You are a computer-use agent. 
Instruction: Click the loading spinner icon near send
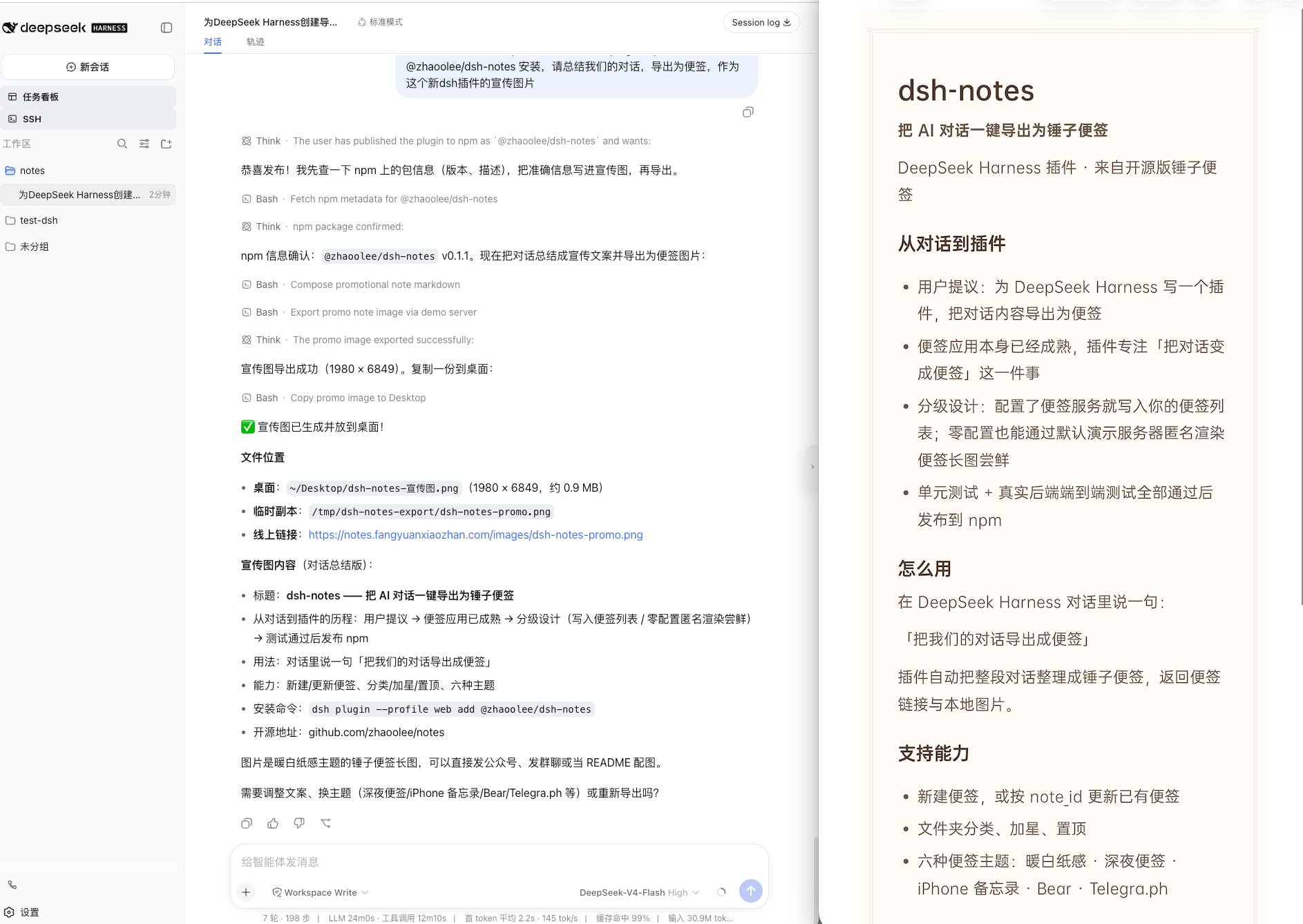[721, 892]
